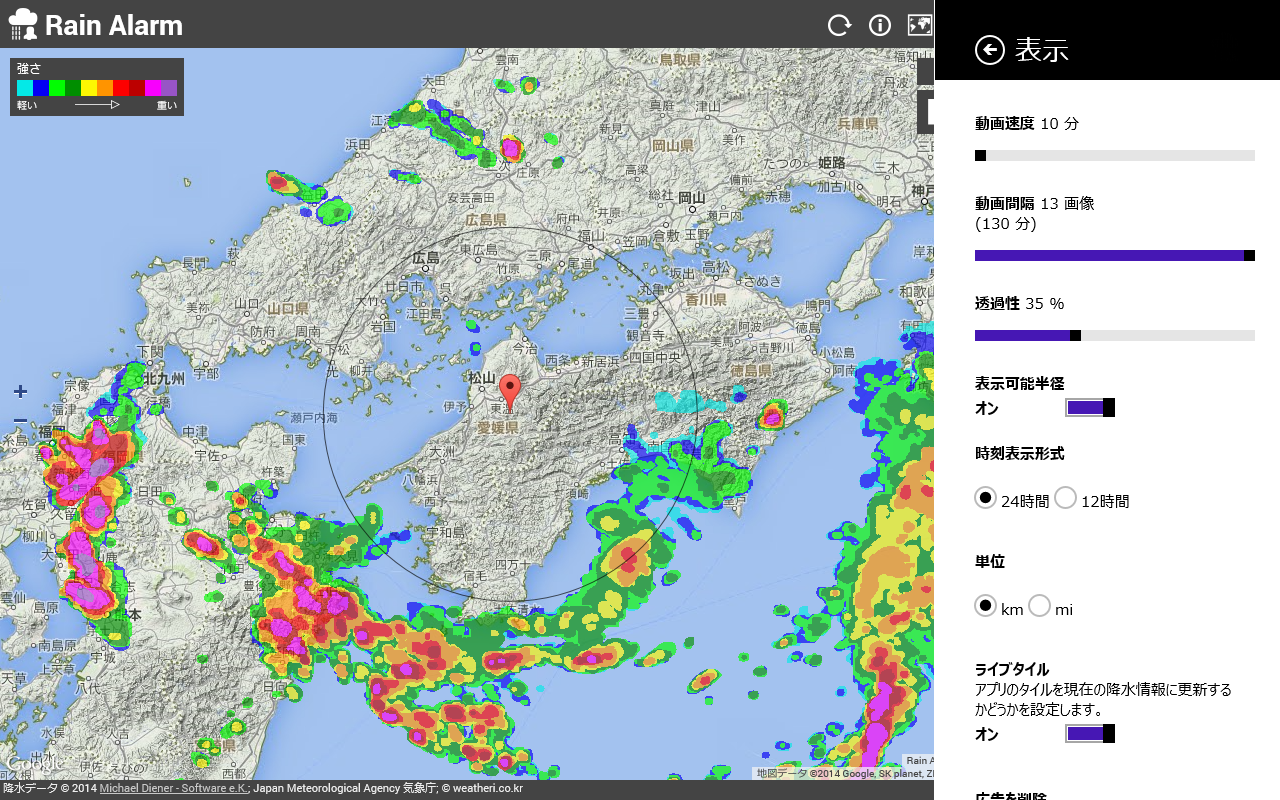Click the 宇和島 city label

coord(444,532)
